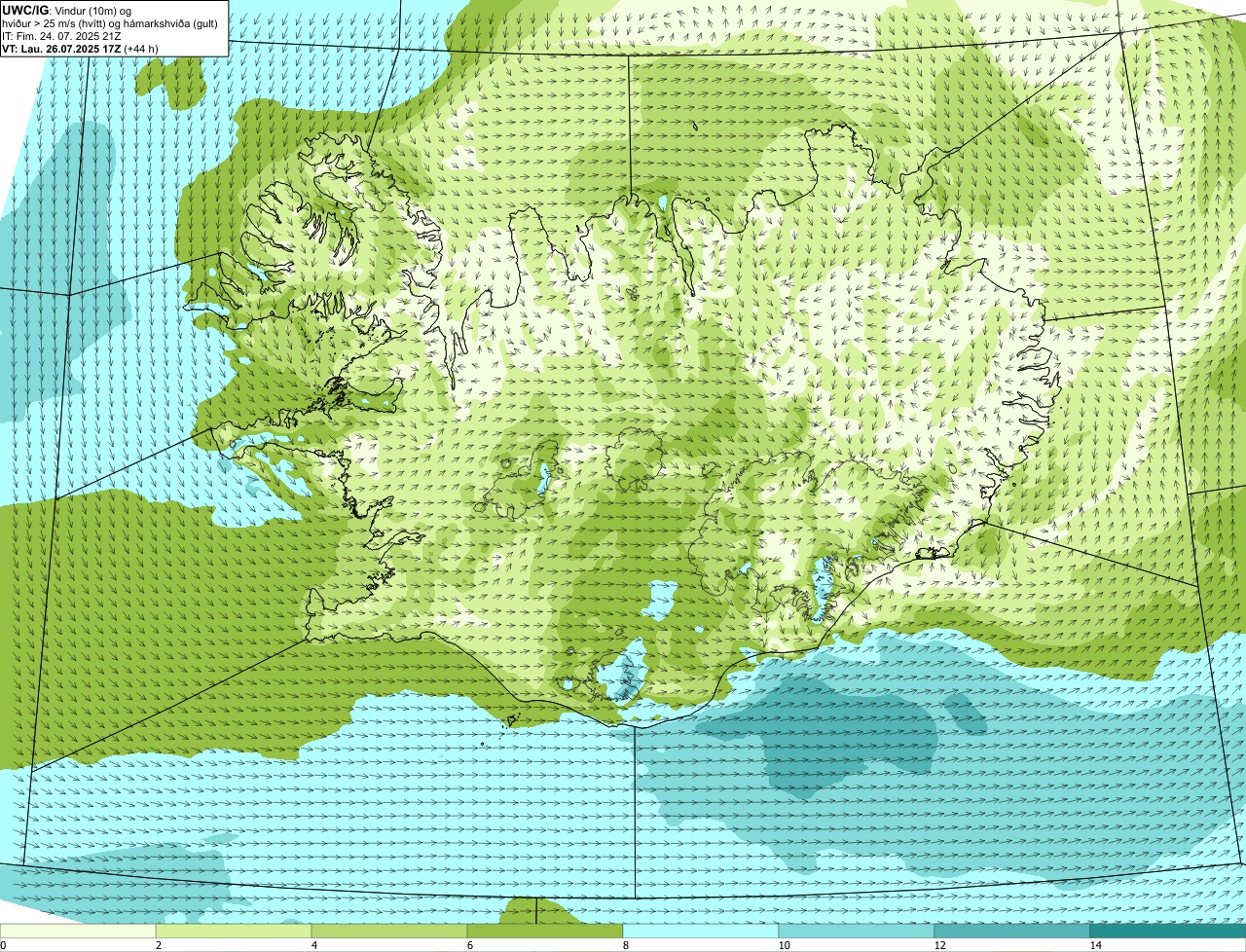The width and height of the screenshot is (1246, 952).
Task: Click the '8' label on the color scale
Action: [624, 945]
